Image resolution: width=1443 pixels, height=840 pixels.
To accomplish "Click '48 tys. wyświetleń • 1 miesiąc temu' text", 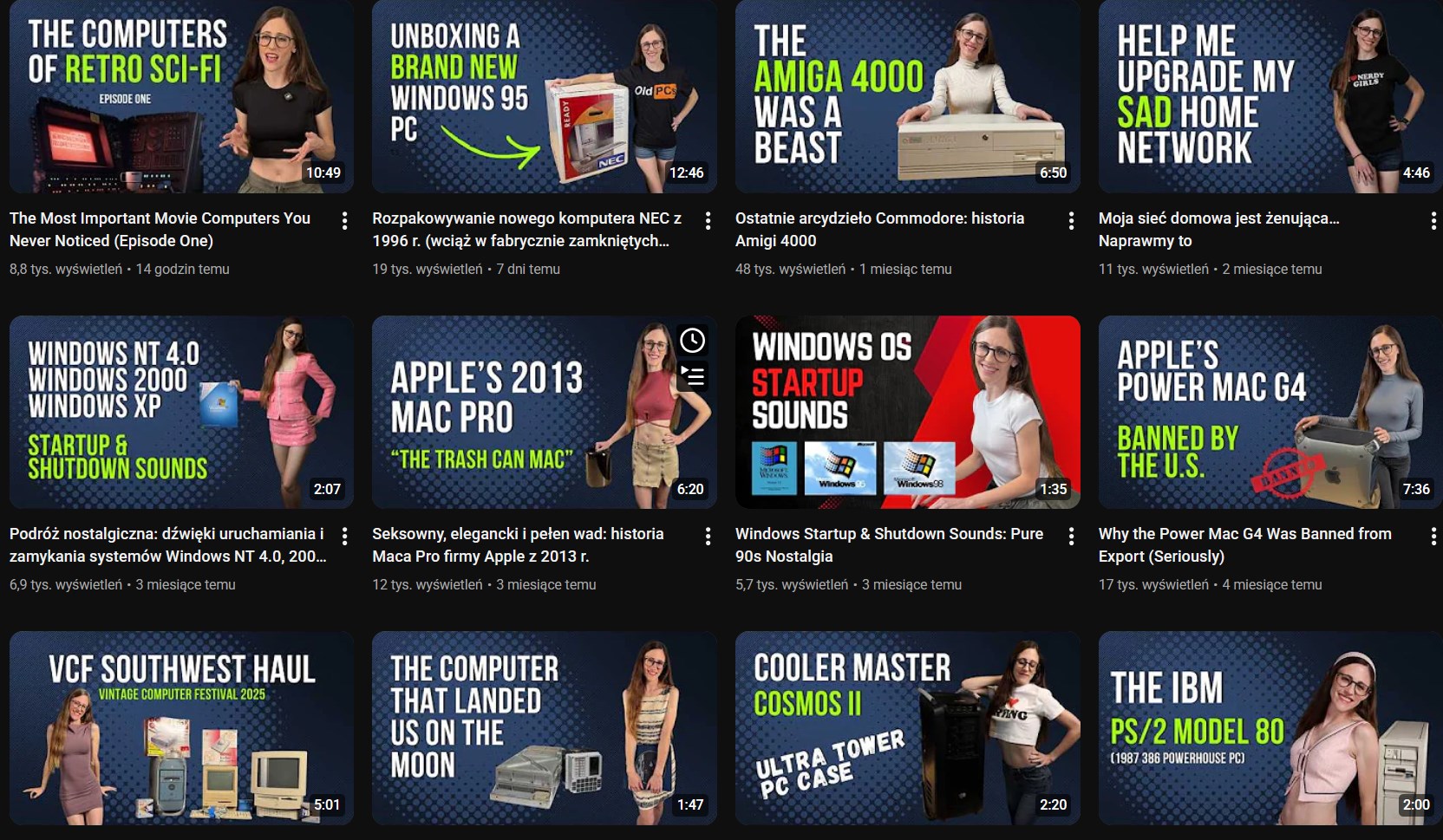I will [843, 270].
